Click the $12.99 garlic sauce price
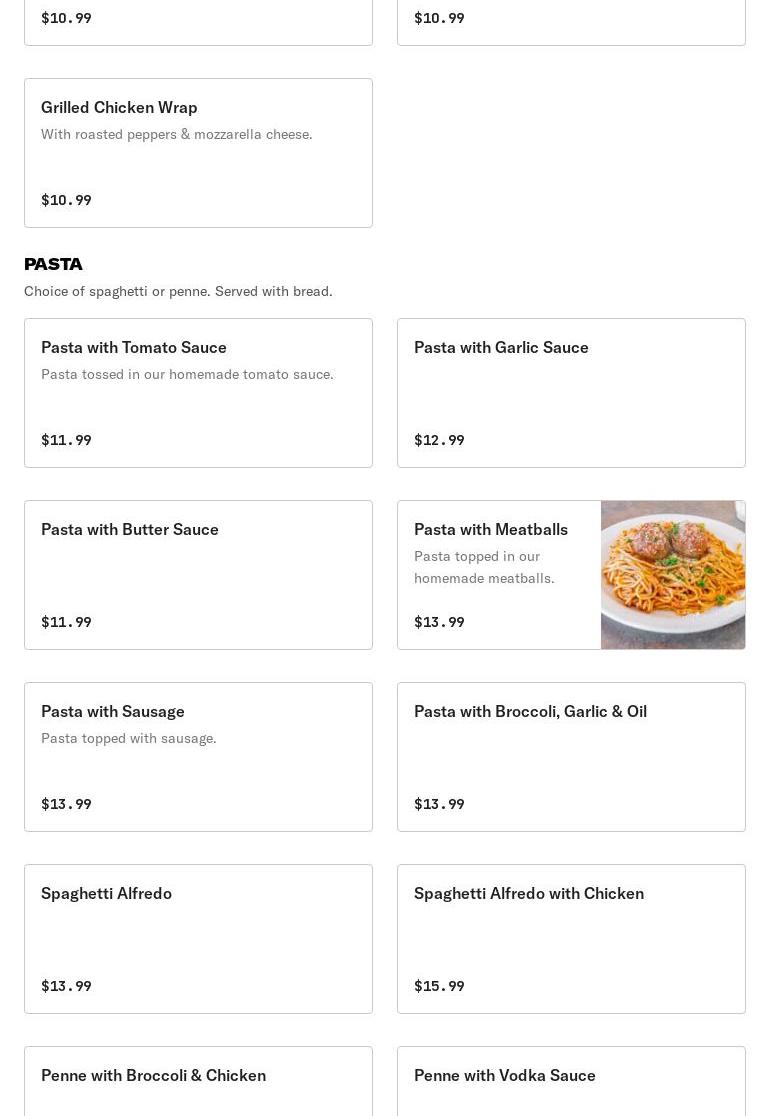Image resolution: width=770 pixels, height=1116 pixels. pos(439,440)
